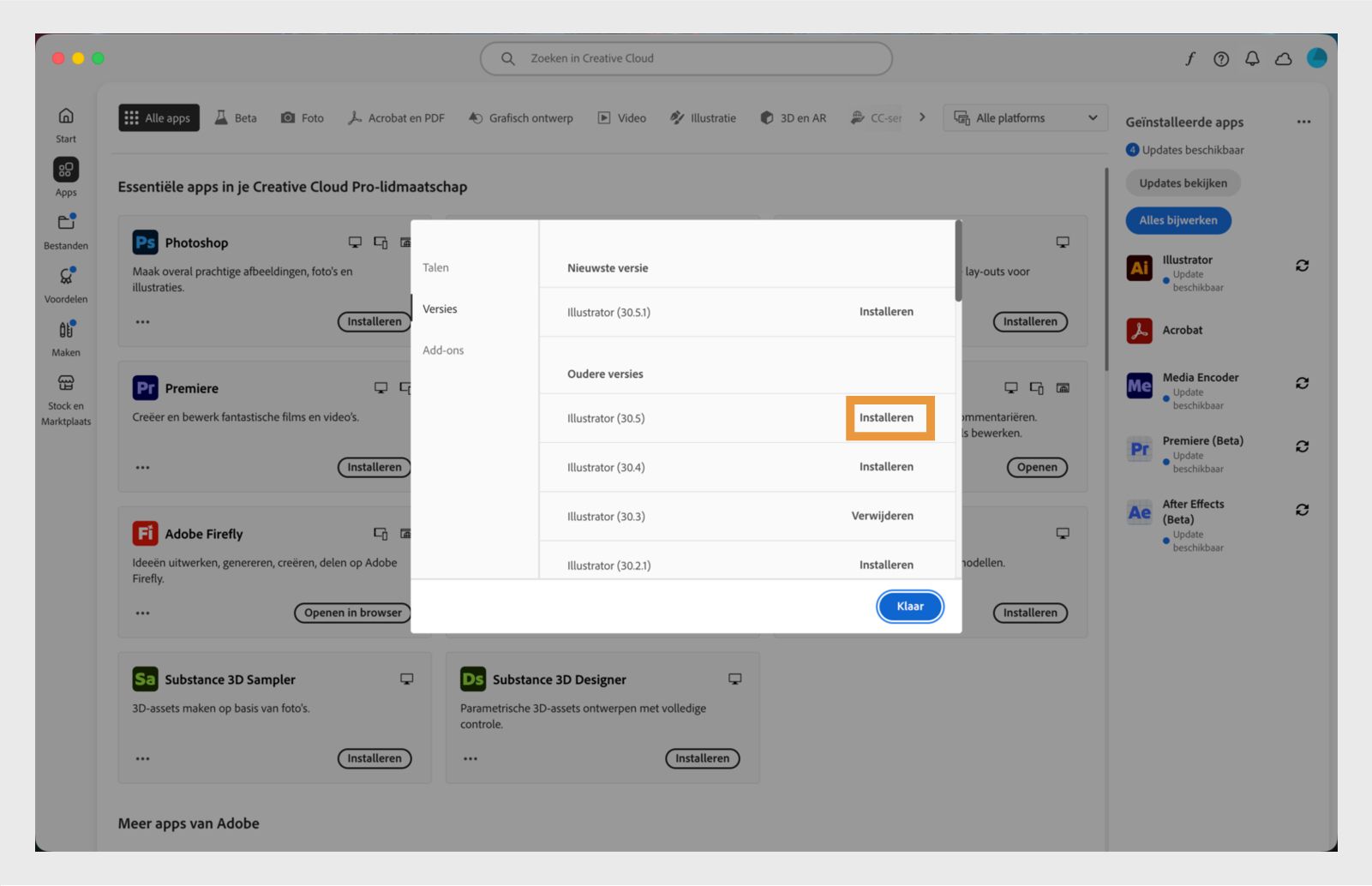Click the Zoeken in Creative Cloud field
The image size is (1372, 886).
click(686, 58)
